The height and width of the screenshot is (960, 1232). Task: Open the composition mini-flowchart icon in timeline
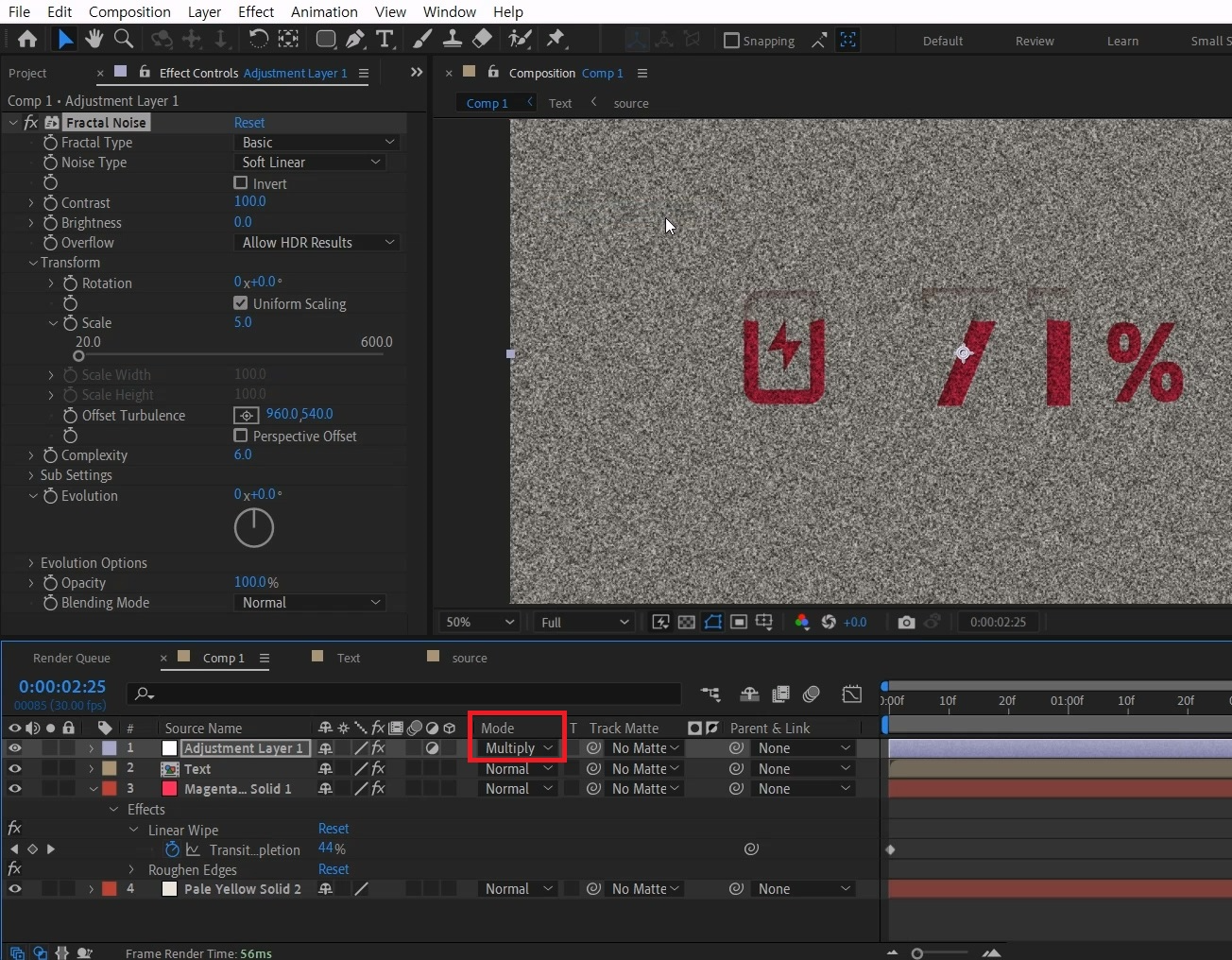click(710, 694)
